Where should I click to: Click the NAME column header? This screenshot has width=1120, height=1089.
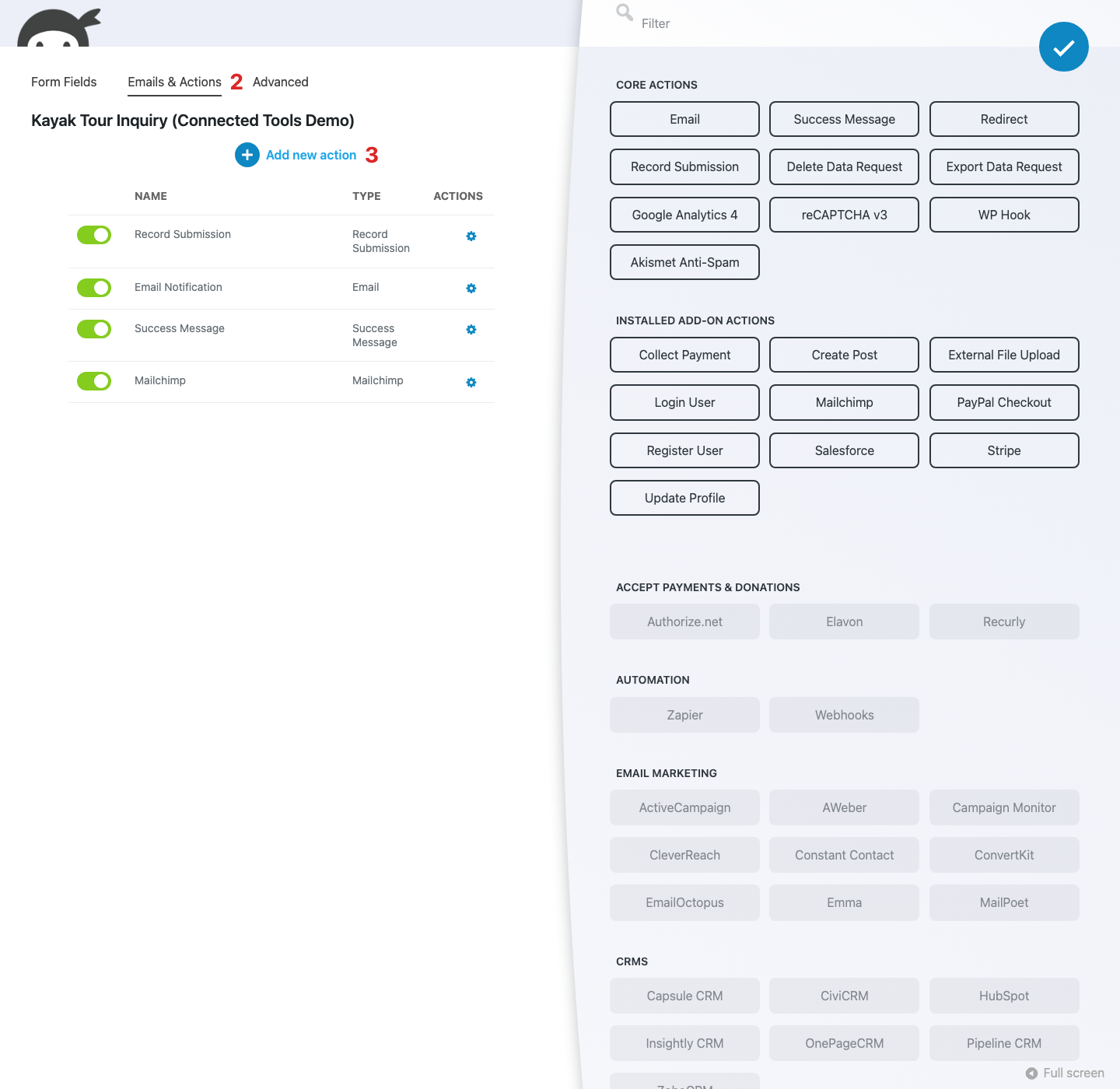click(151, 196)
